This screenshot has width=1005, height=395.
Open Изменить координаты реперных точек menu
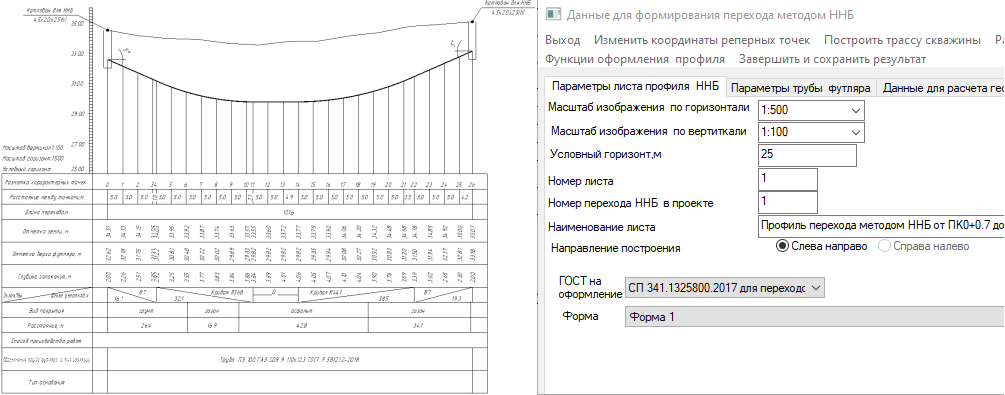coord(702,40)
